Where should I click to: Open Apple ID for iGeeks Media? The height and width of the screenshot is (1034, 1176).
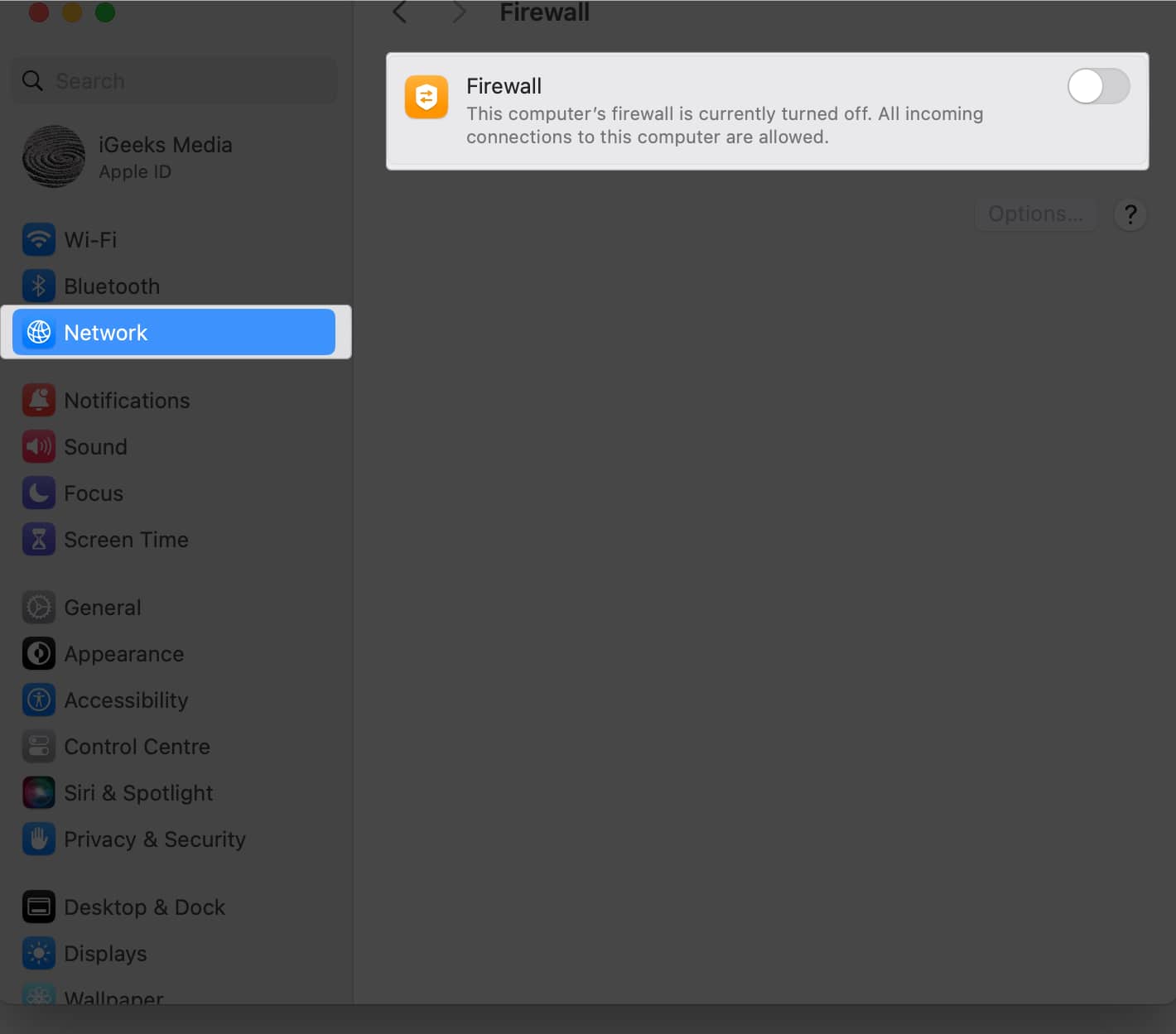174,156
